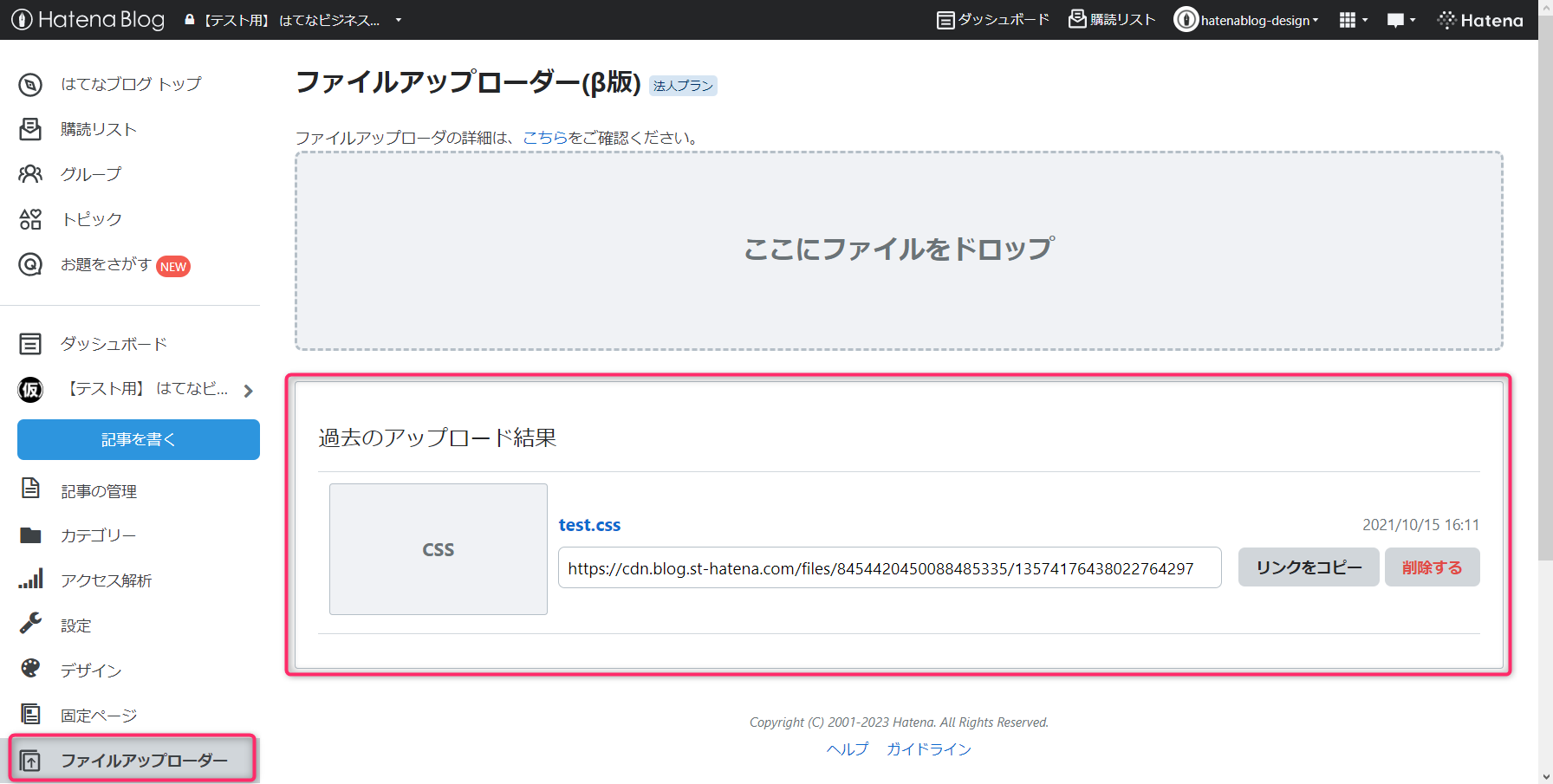Click the Hatena Blog logo
This screenshot has height=784, width=1553.
point(88,19)
